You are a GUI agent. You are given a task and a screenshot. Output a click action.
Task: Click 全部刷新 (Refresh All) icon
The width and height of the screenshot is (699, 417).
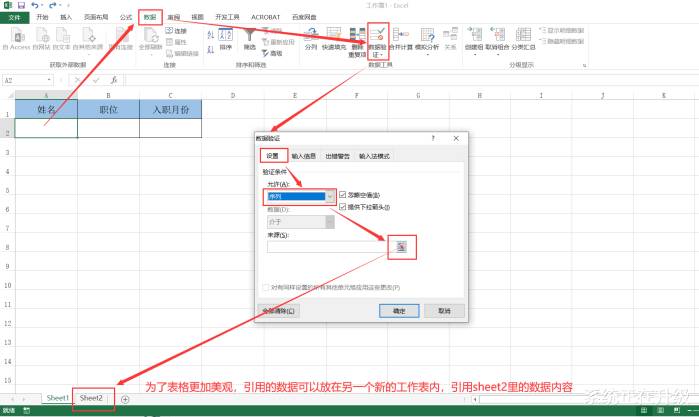[x=151, y=39]
